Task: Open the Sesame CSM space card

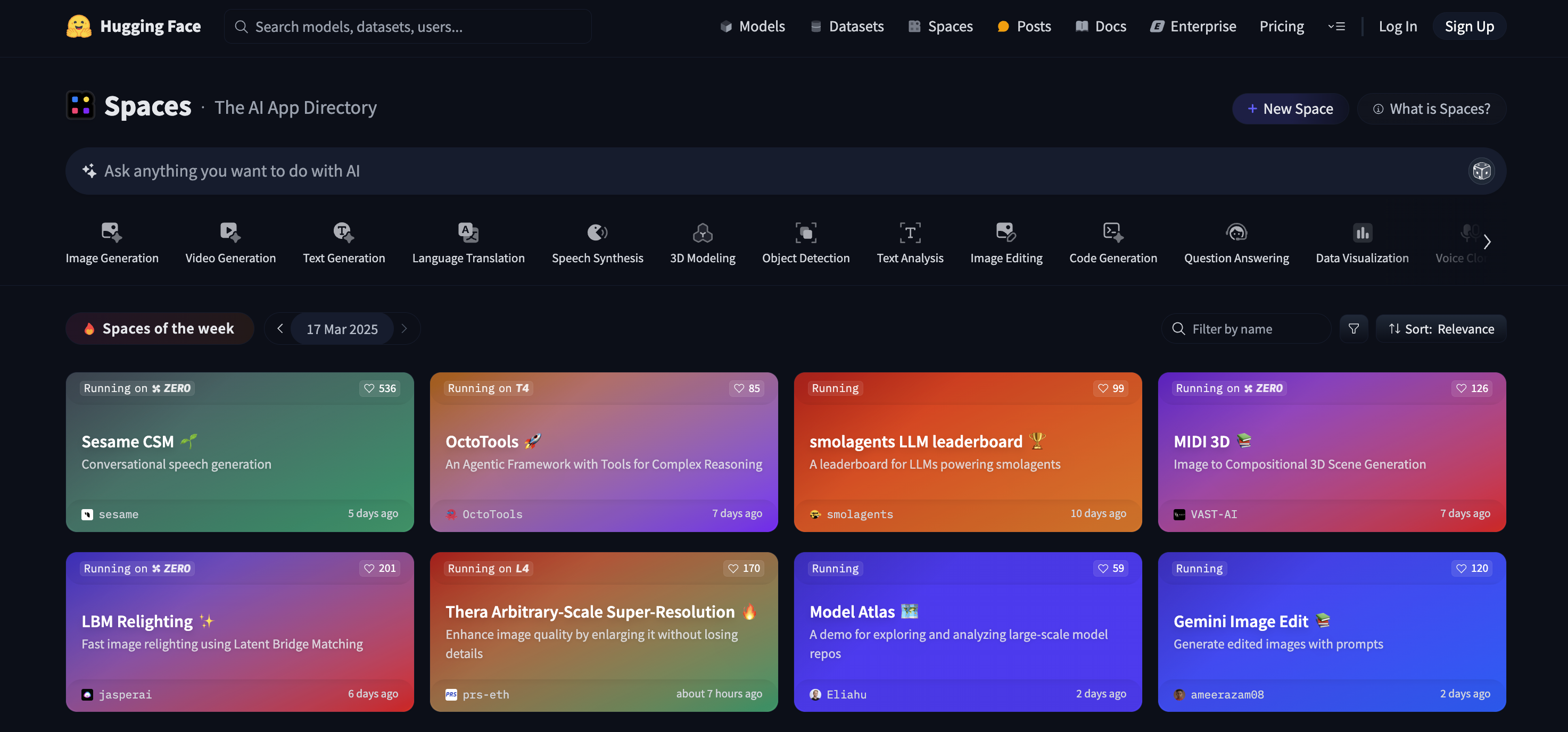Action: 240,452
